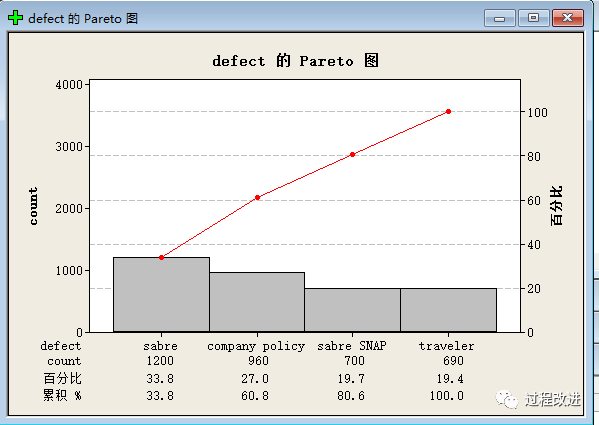
Task: Maximize the defect Pareto window
Action: [534, 18]
